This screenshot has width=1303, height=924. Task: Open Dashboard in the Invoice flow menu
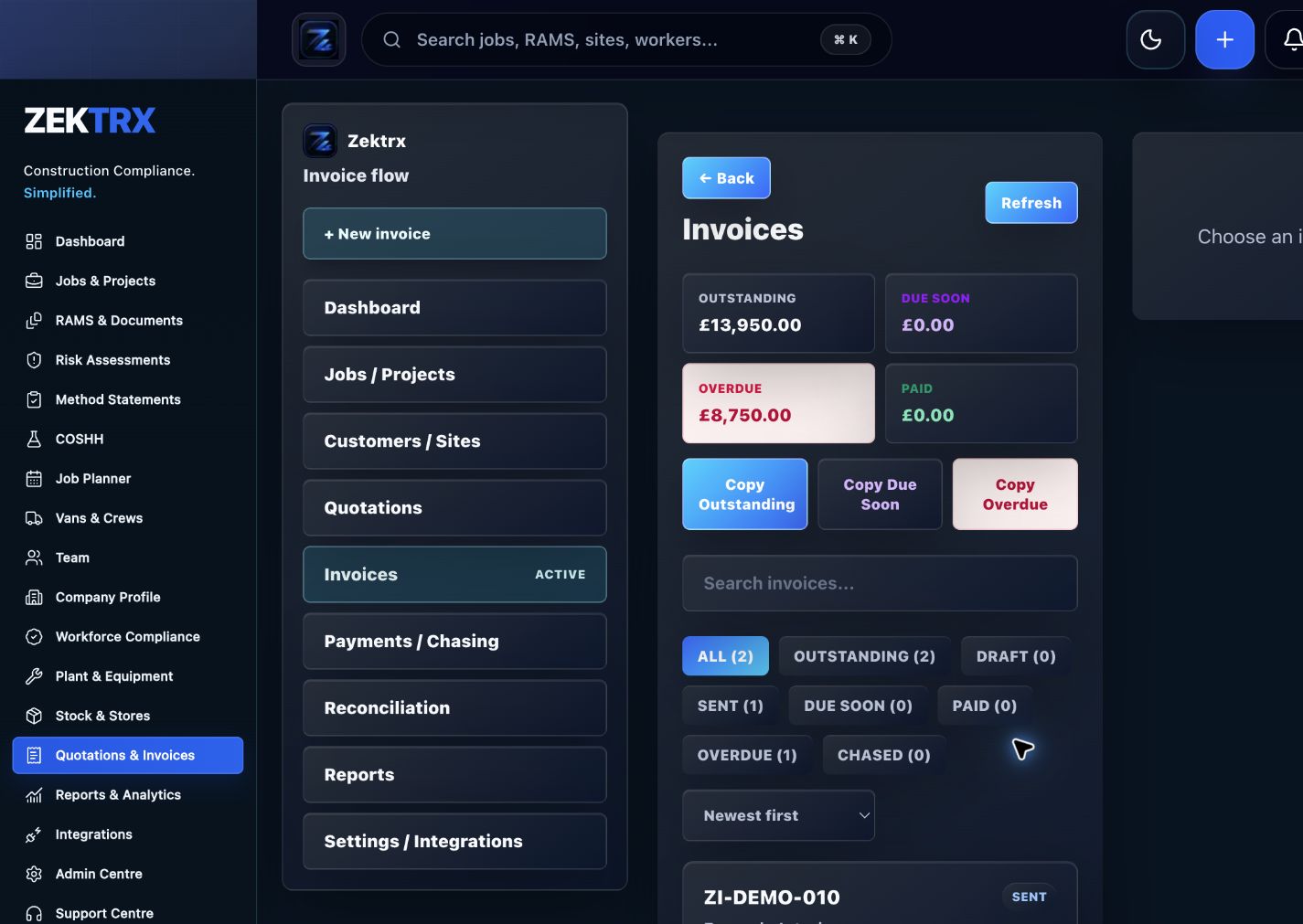click(x=454, y=308)
